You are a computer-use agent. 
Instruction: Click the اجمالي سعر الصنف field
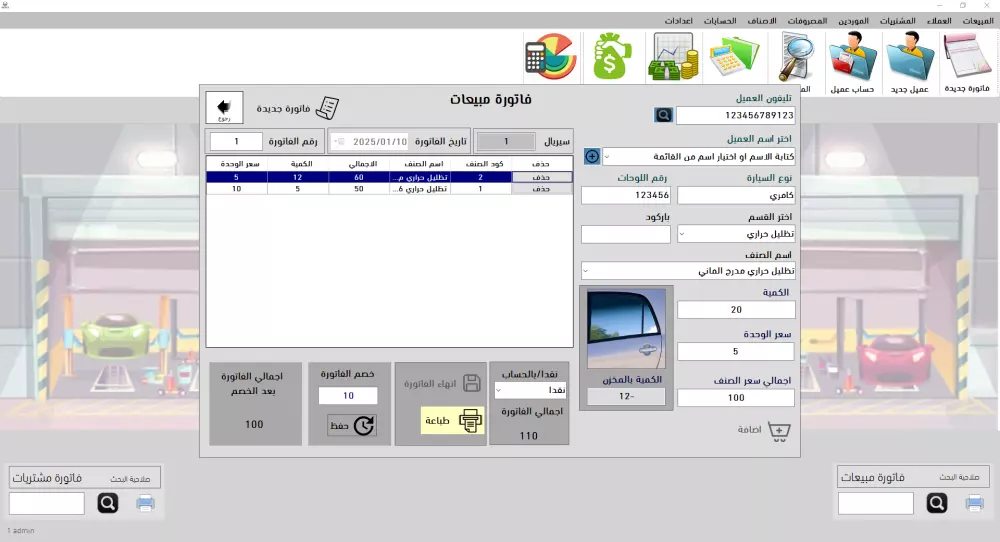[x=736, y=397]
